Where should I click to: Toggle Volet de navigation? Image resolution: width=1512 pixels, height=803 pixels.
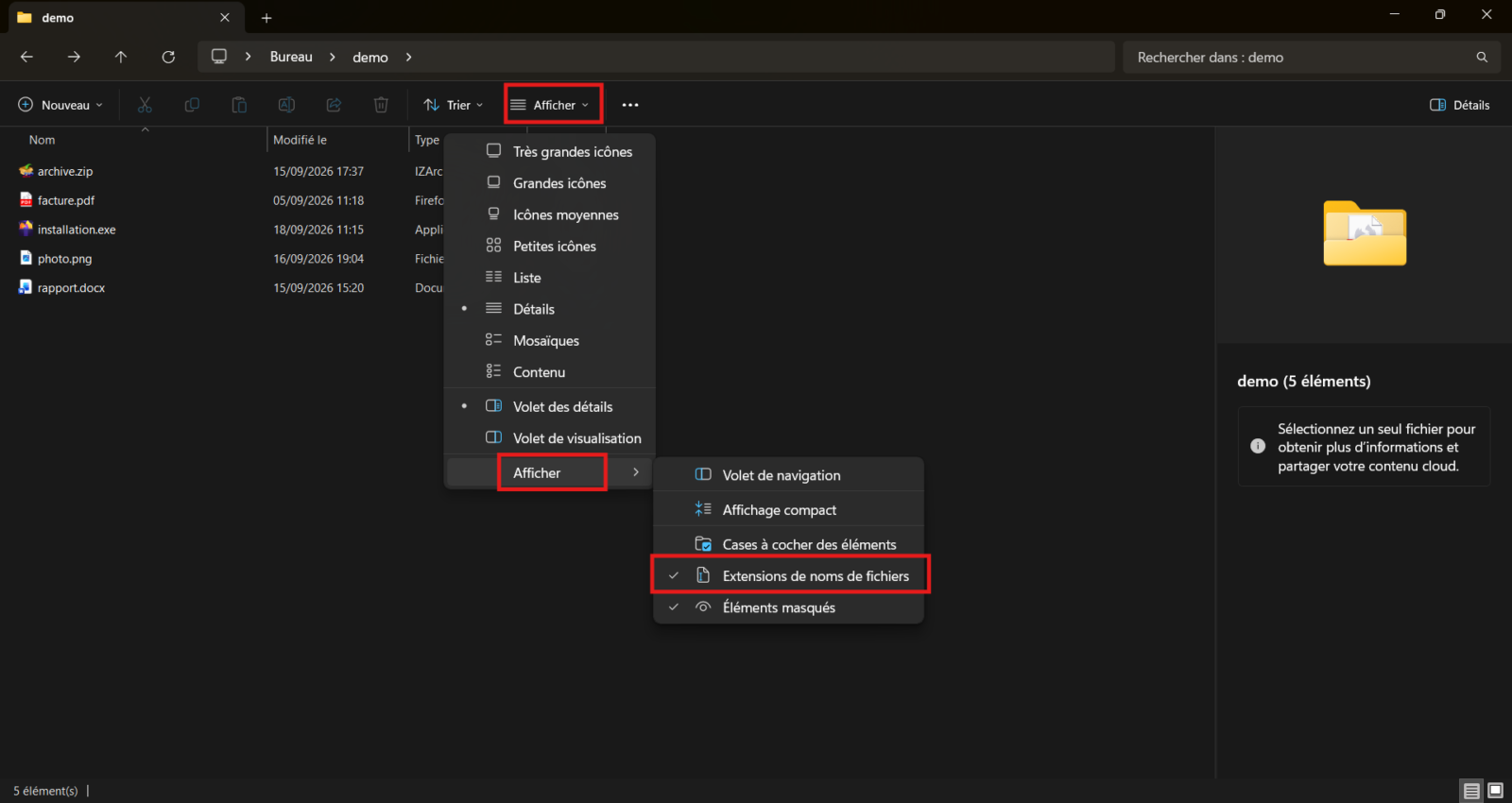pyautogui.click(x=789, y=475)
